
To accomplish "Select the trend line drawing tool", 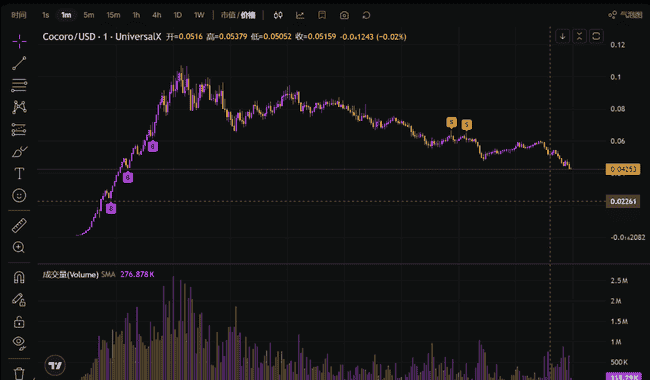I will click(x=19, y=63).
